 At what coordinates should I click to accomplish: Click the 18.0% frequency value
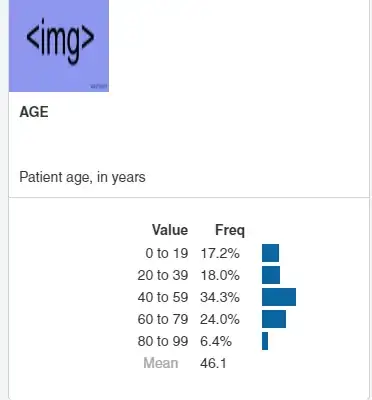[220, 275]
